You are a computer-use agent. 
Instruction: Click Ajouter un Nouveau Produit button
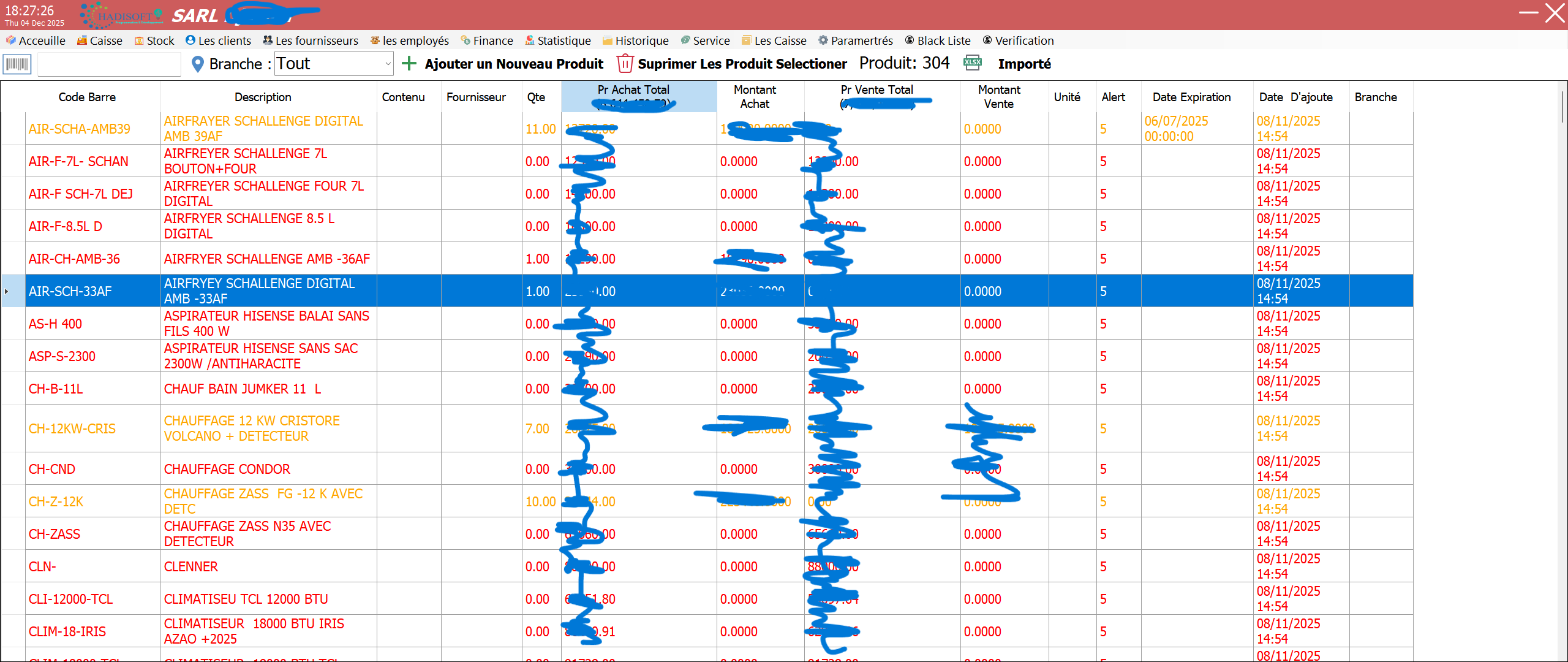coord(513,64)
